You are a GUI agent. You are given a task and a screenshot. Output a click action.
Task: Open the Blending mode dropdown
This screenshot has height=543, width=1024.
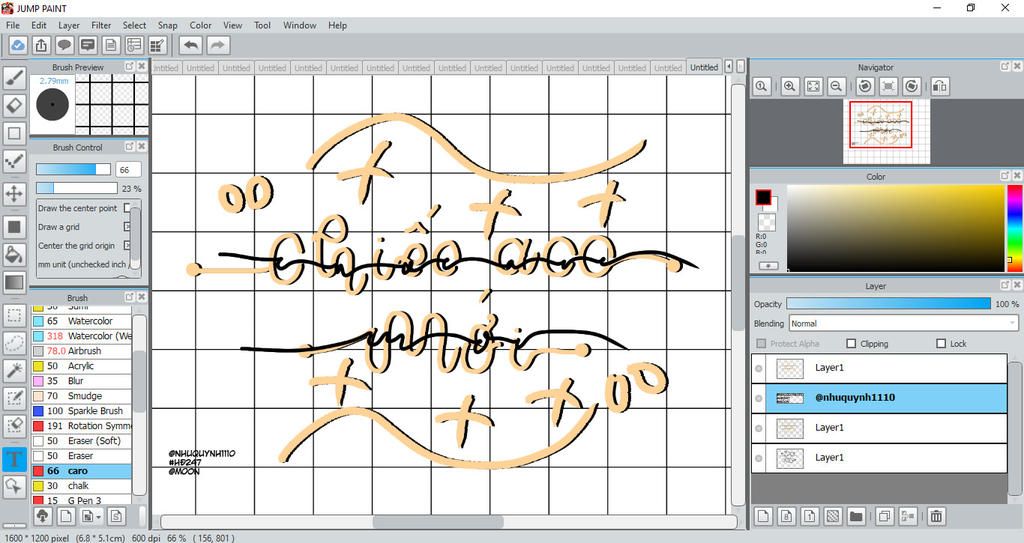pyautogui.click(x=903, y=323)
